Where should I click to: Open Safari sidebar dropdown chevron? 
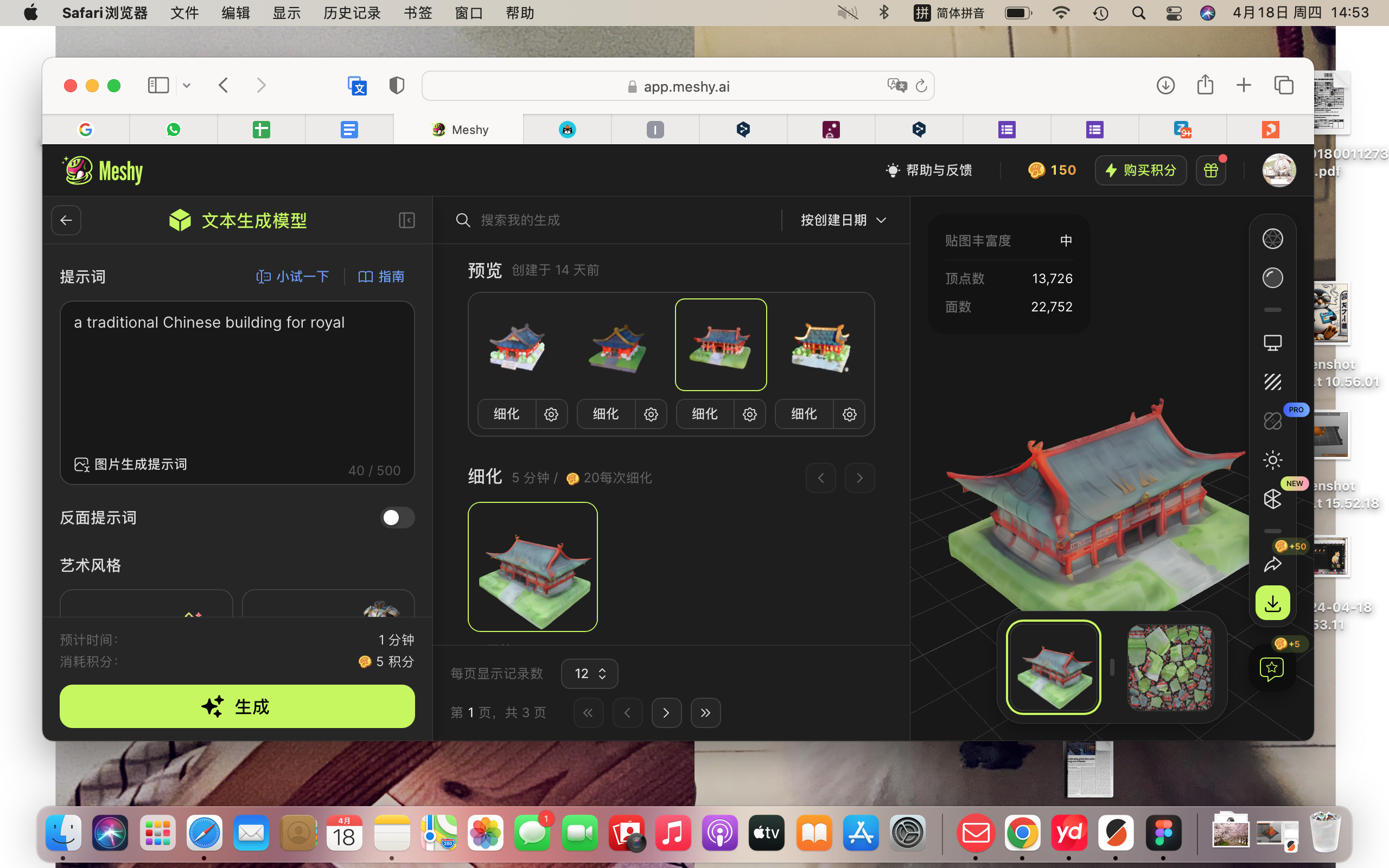pos(187,86)
